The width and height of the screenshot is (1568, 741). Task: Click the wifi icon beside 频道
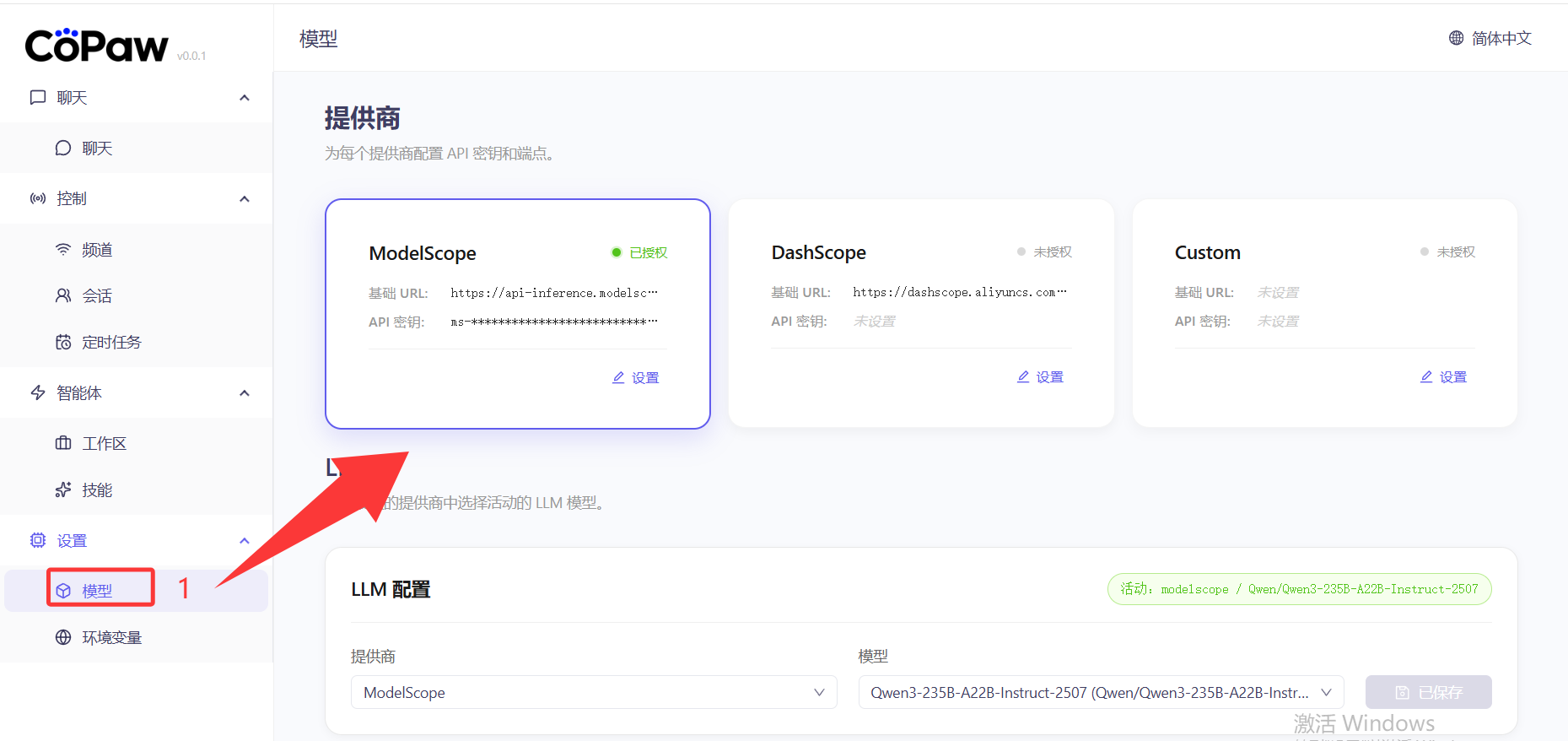click(63, 249)
